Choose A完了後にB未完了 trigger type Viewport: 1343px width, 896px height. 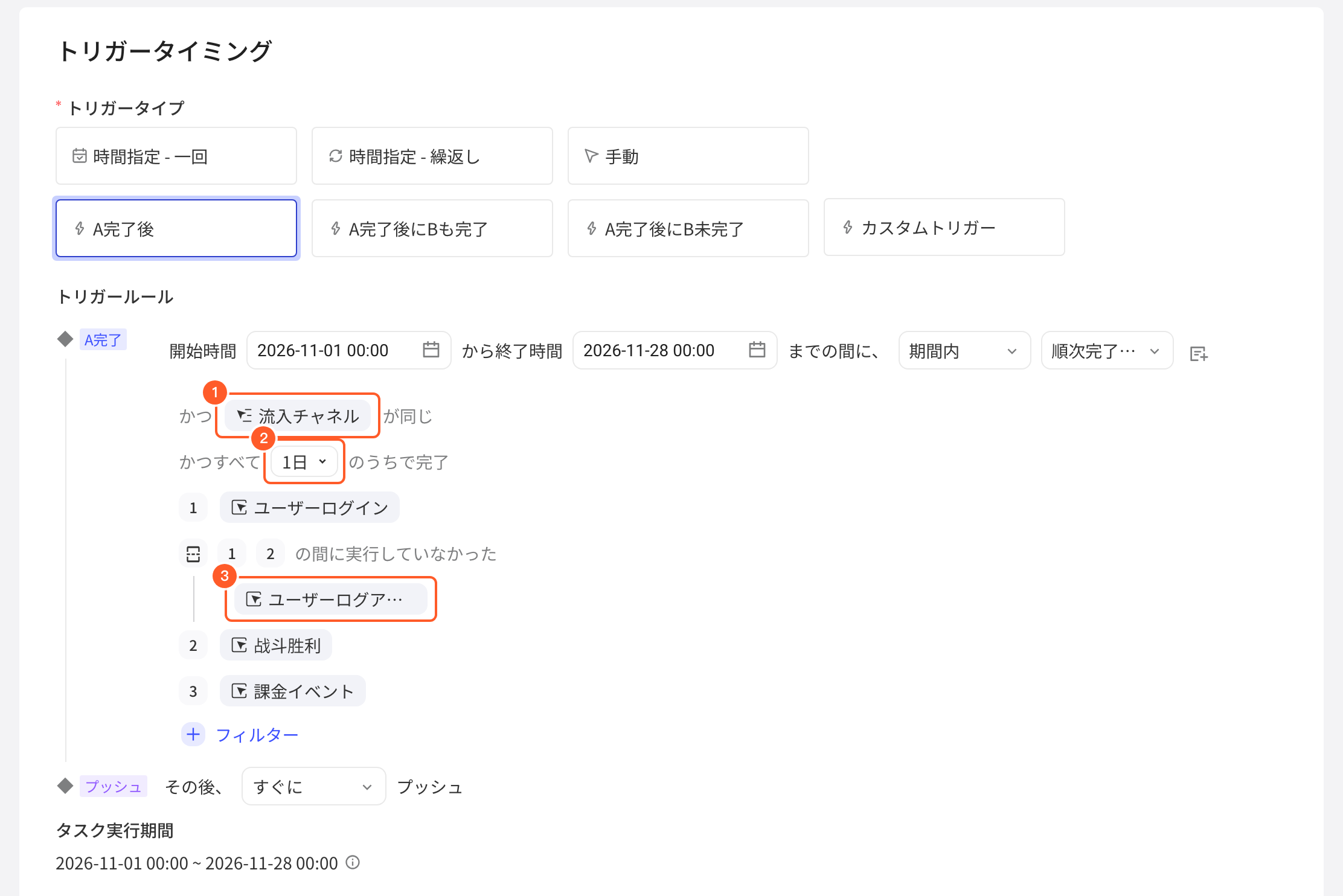pos(688,229)
